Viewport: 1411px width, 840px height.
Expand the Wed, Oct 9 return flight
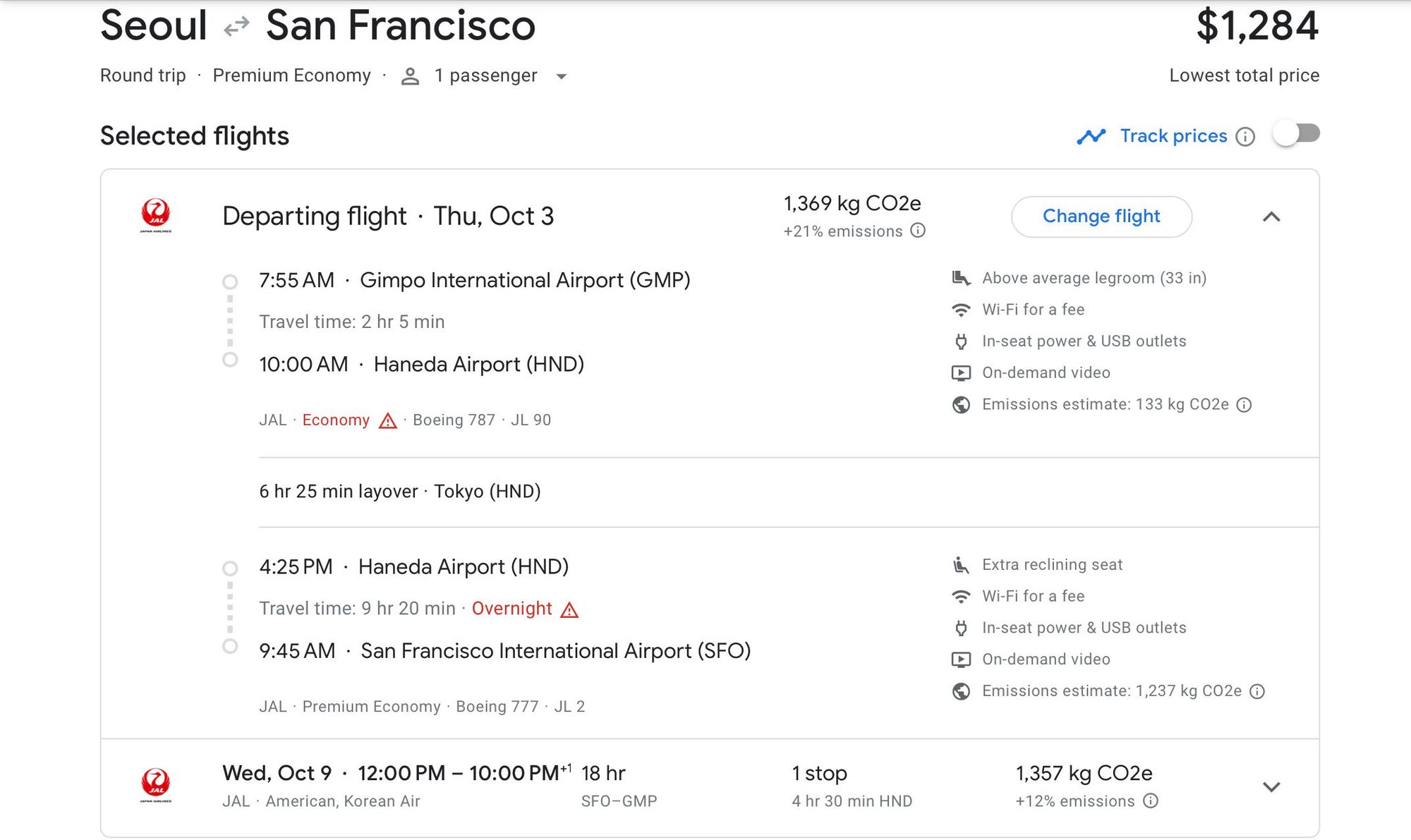tap(1271, 786)
